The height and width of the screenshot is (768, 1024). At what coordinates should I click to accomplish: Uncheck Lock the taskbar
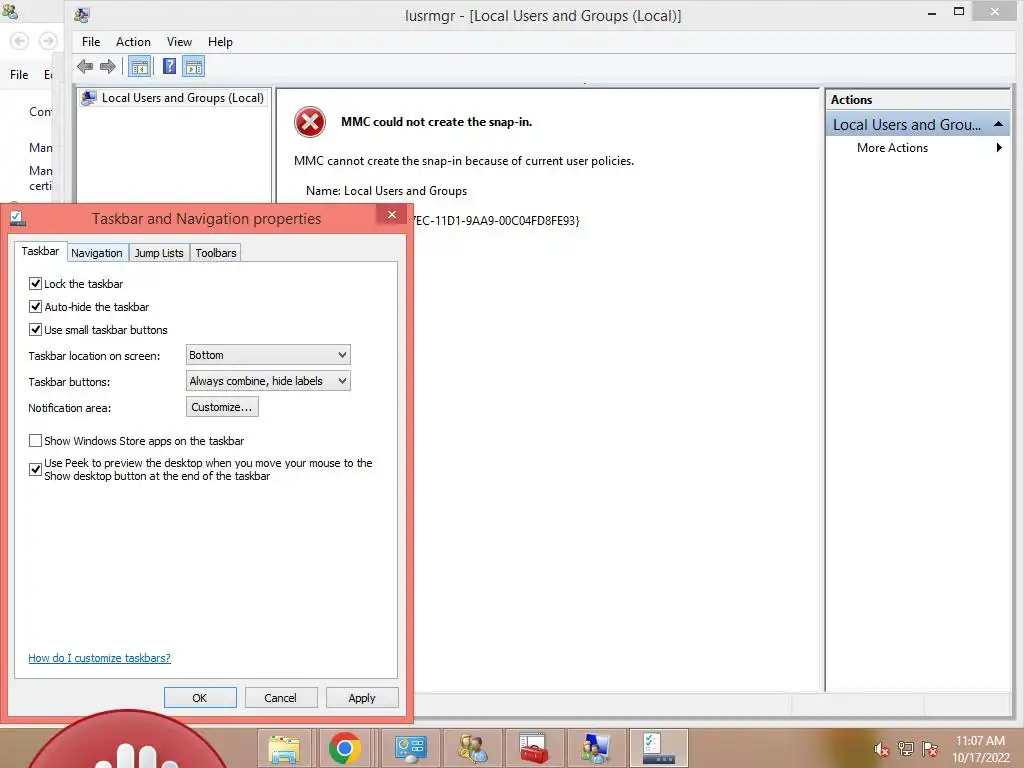(35, 283)
